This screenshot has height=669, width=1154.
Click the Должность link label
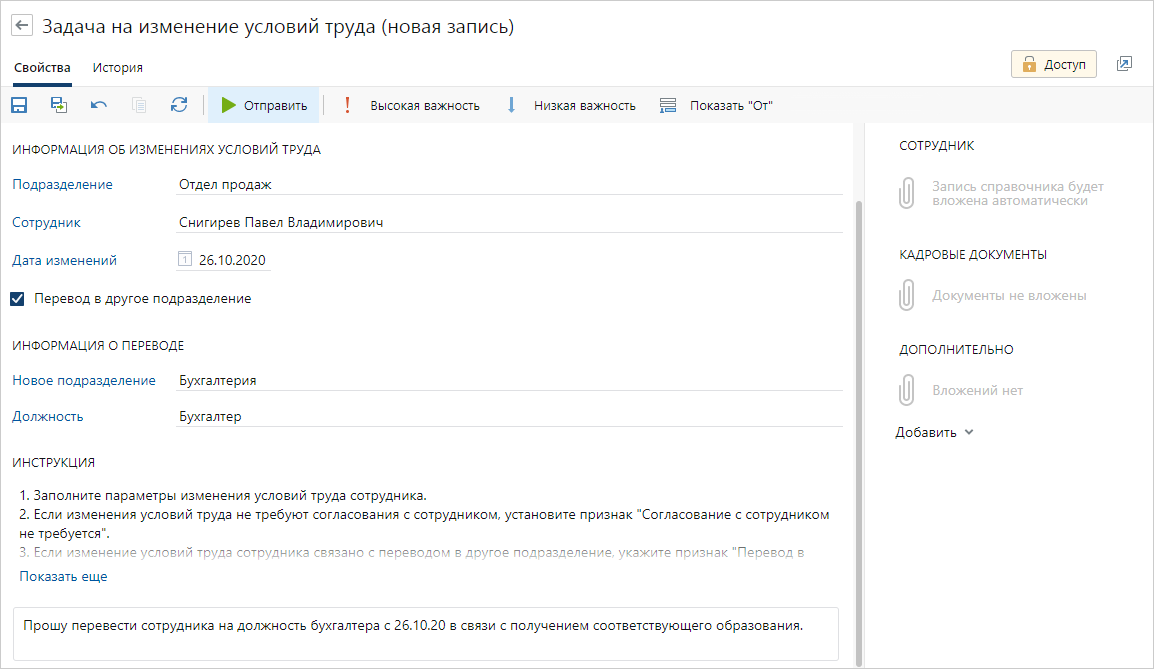(x=48, y=417)
